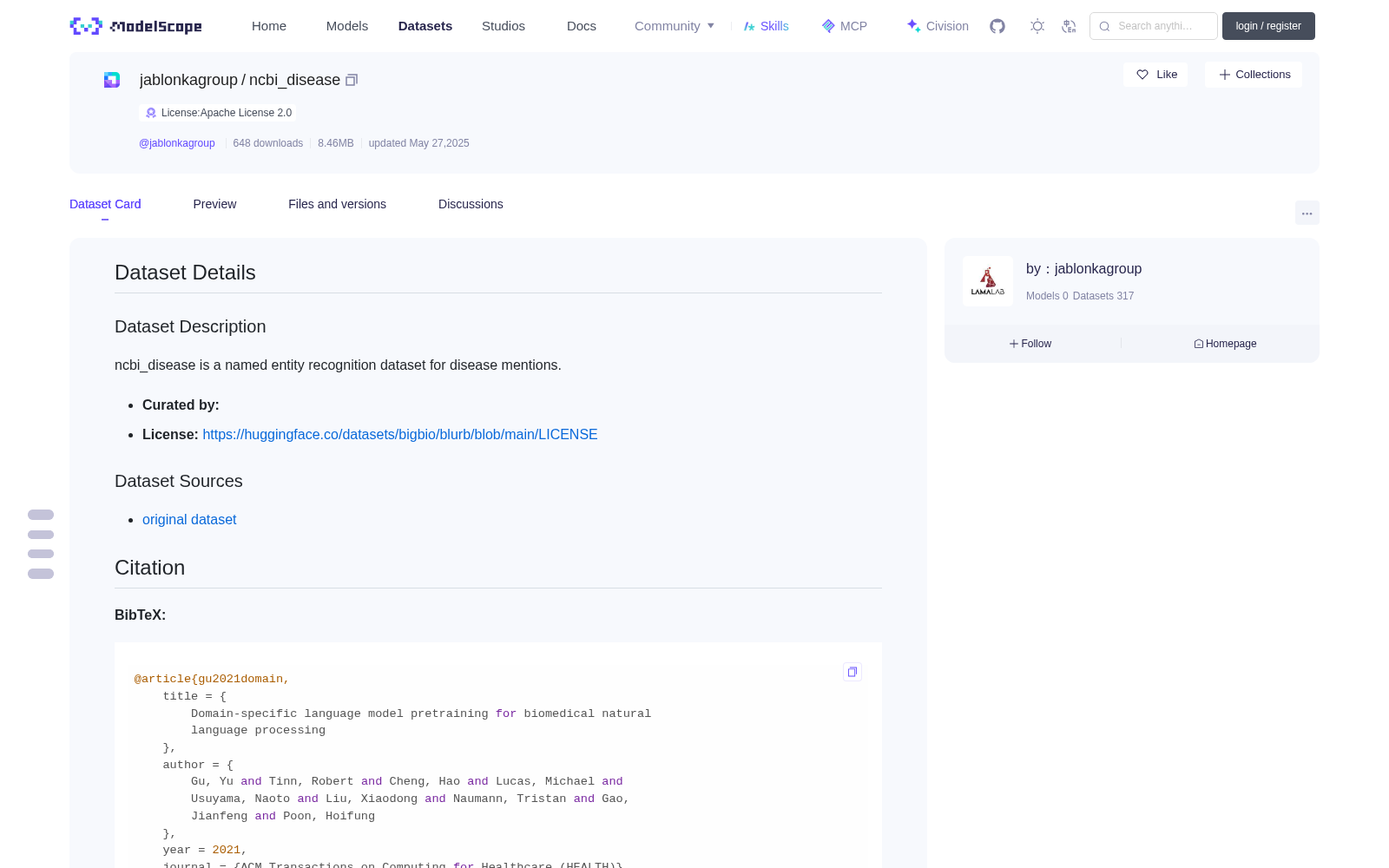This screenshot has height=868, width=1389.
Task: Click the third outline marker in sidebar
Action: [41, 554]
